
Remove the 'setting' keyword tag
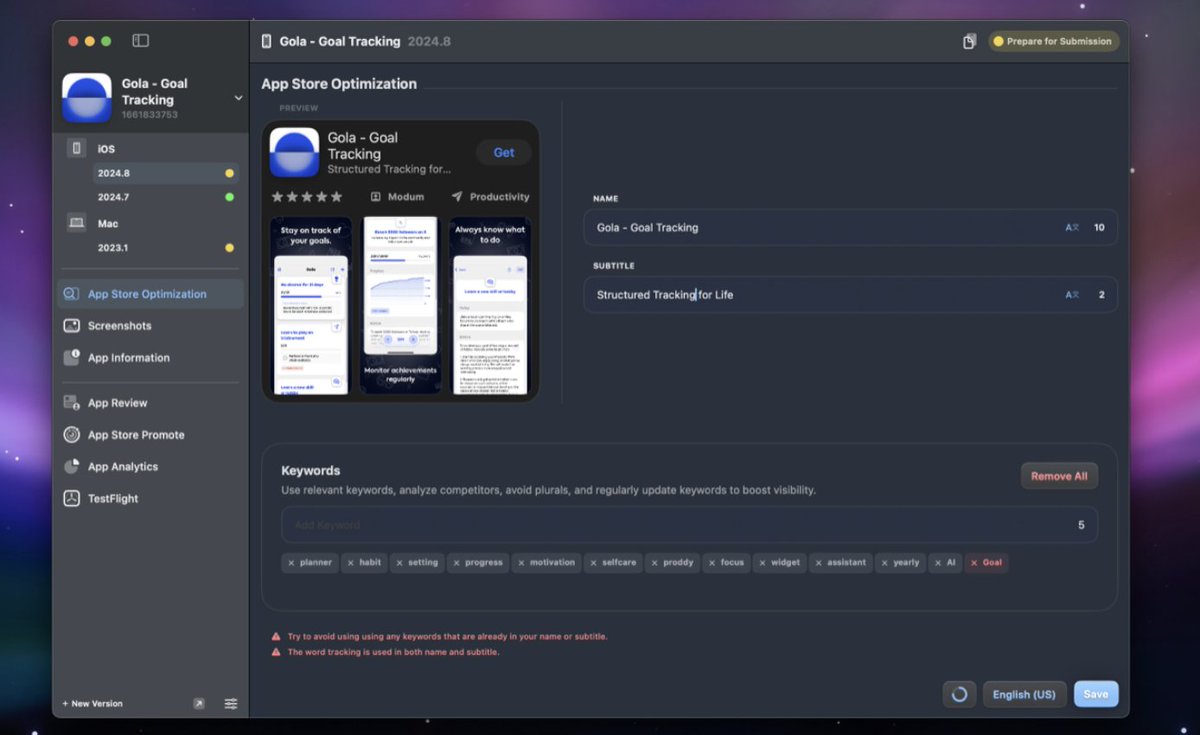[399, 563]
